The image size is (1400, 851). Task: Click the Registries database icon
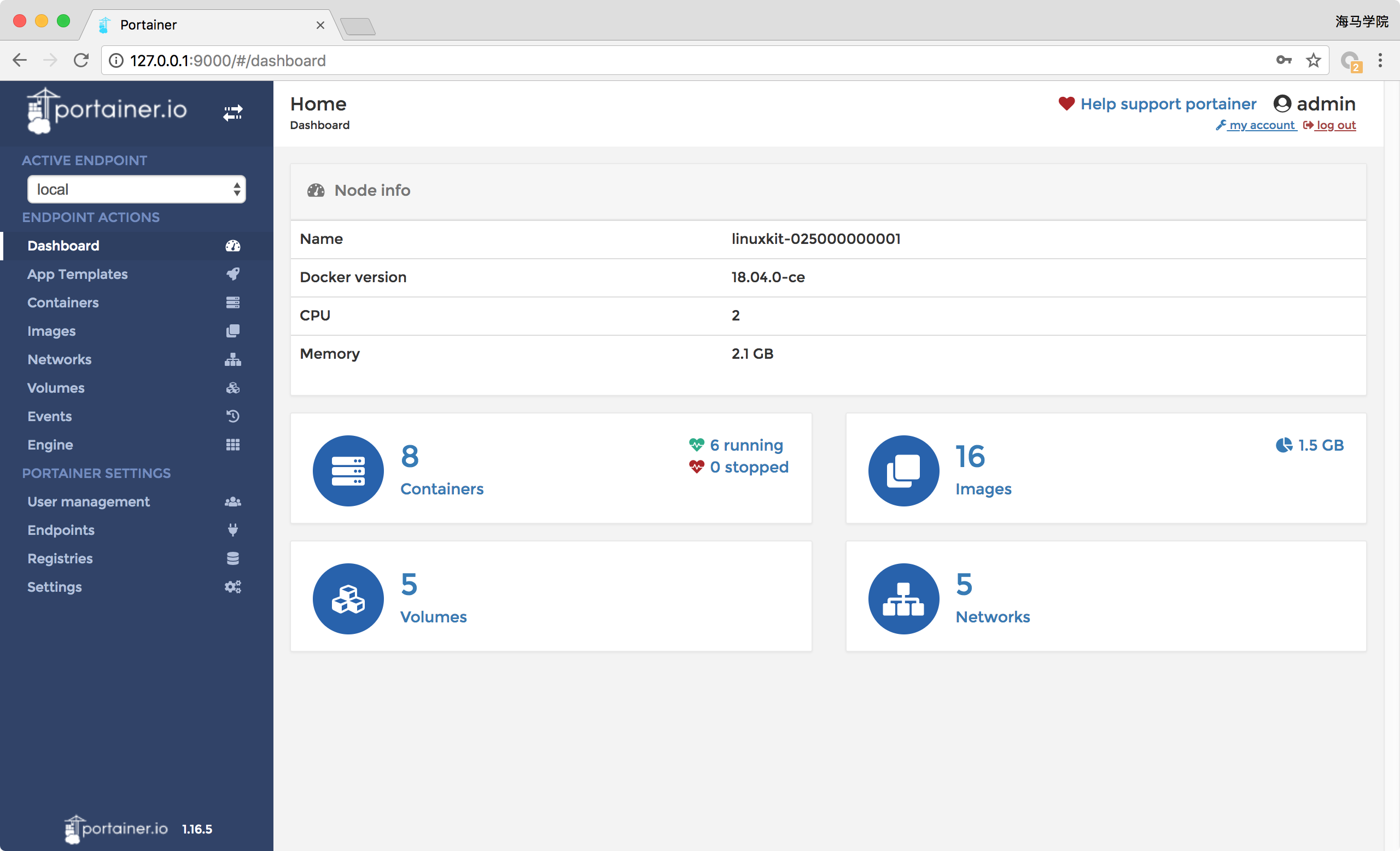click(x=232, y=558)
